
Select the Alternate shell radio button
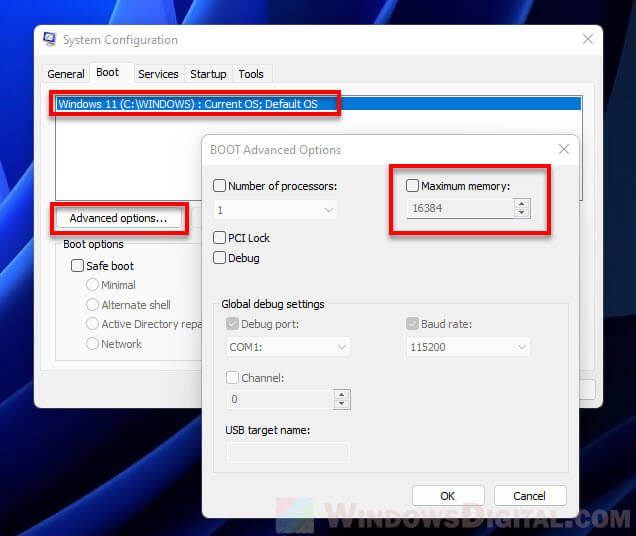92,304
